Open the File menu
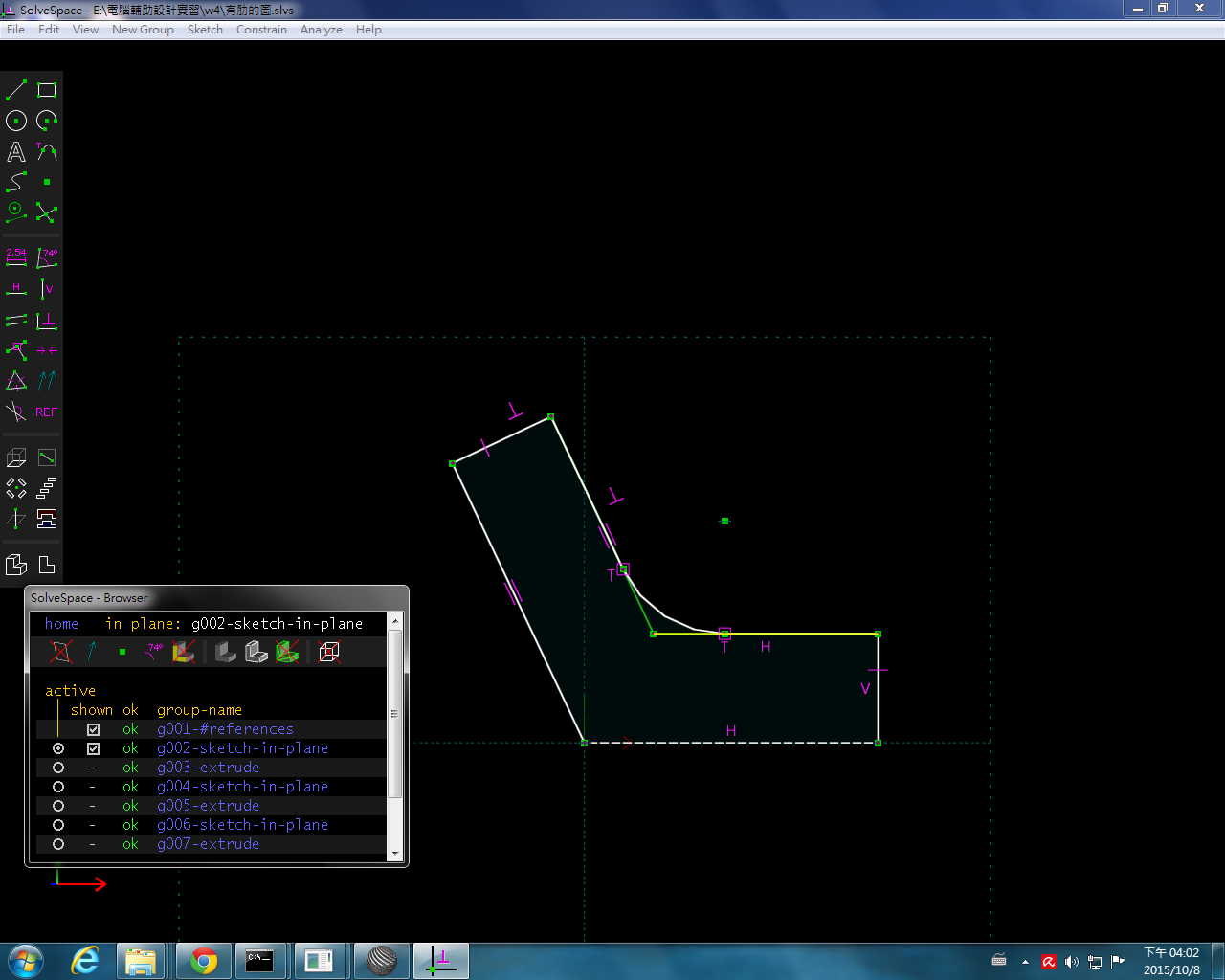 point(15,30)
